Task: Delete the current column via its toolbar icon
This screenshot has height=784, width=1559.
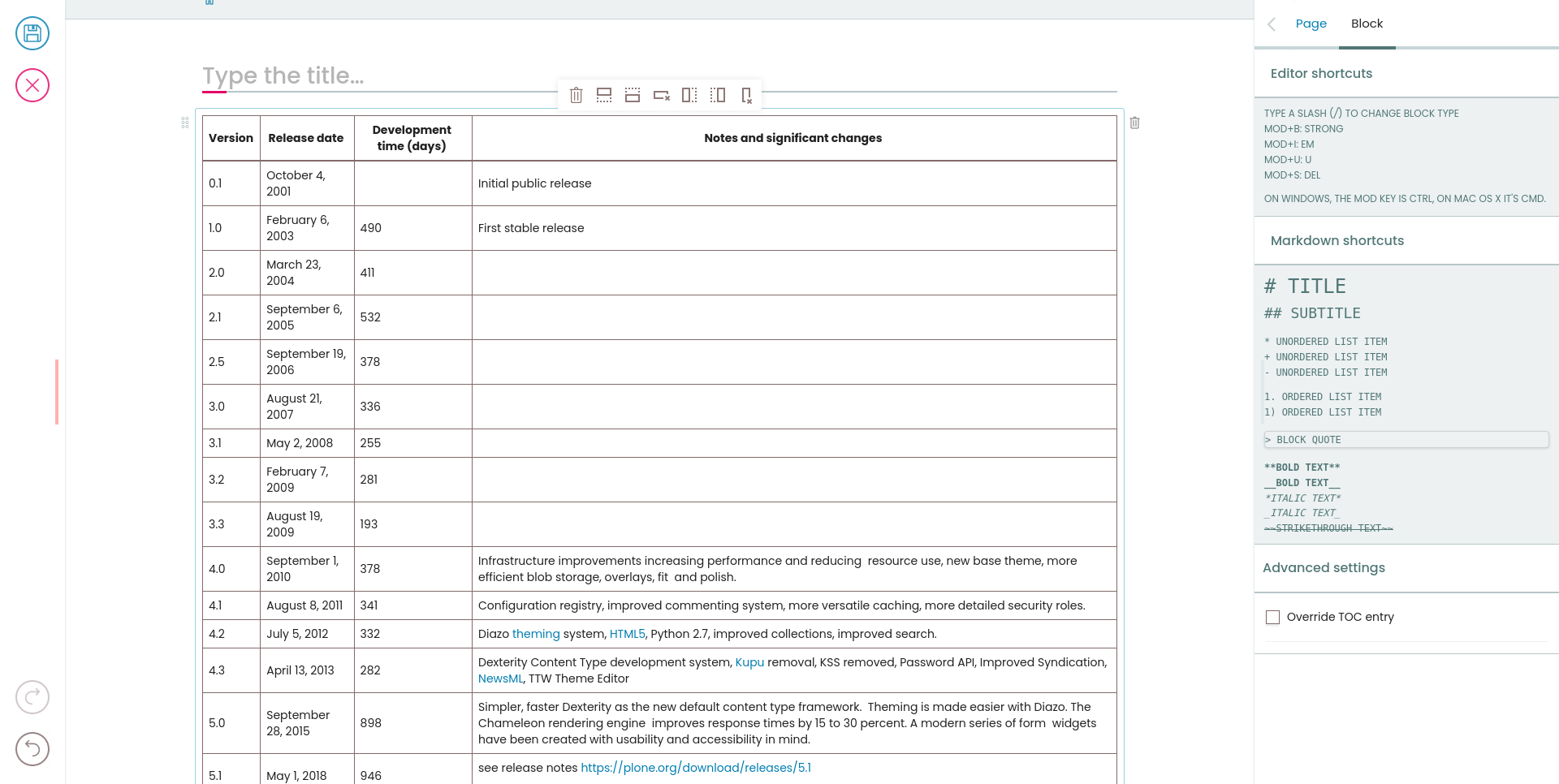Action: coord(746,95)
